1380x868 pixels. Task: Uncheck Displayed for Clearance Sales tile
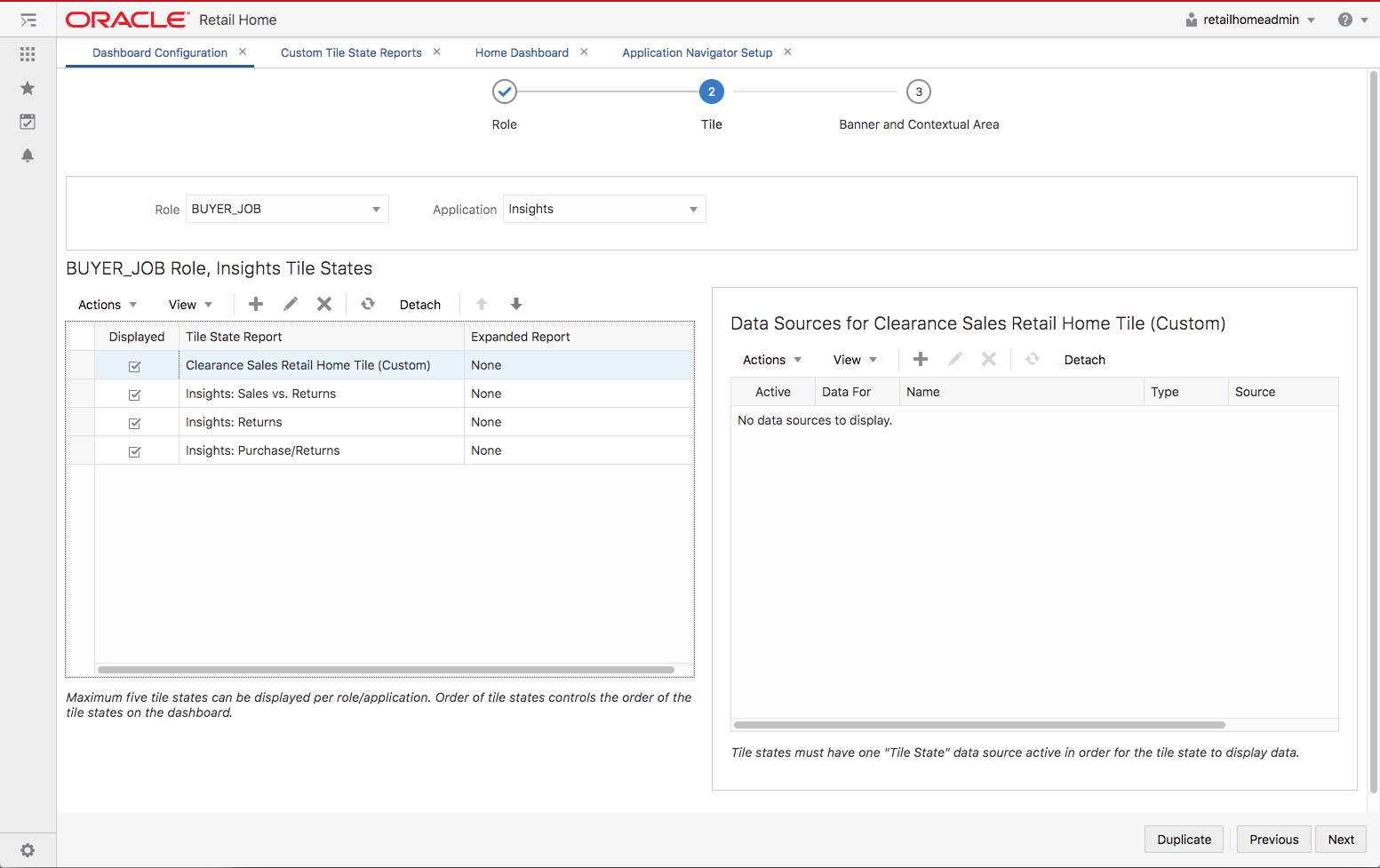[135, 366]
